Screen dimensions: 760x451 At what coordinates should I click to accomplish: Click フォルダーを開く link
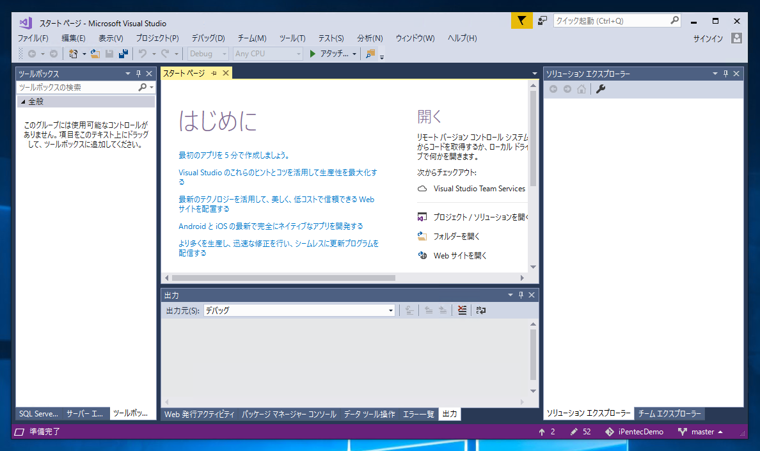(449, 236)
